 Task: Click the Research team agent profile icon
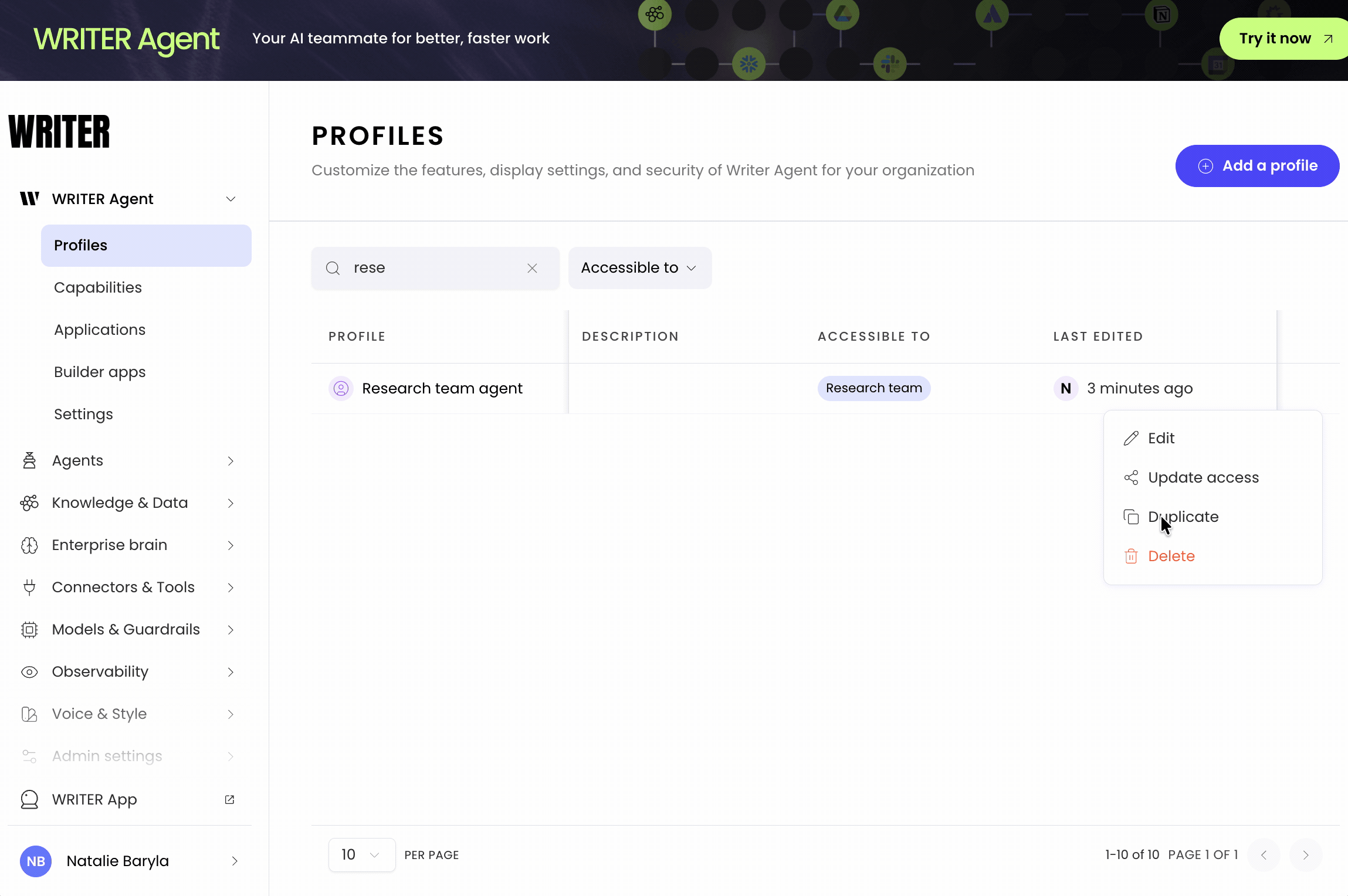tap(341, 388)
